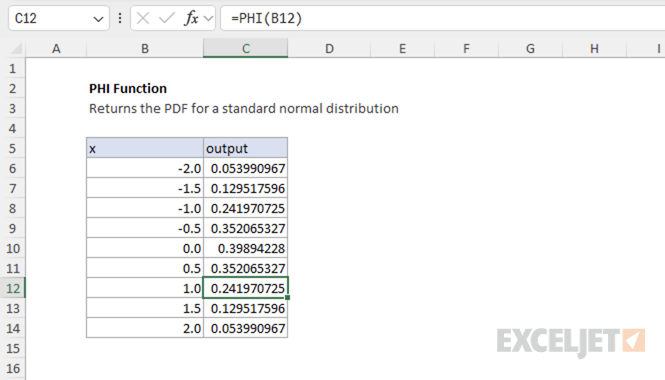The image size is (665, 380).
Task: Click the formula bar containing =PHI(B12)
Action: click(x=443, y=18)
